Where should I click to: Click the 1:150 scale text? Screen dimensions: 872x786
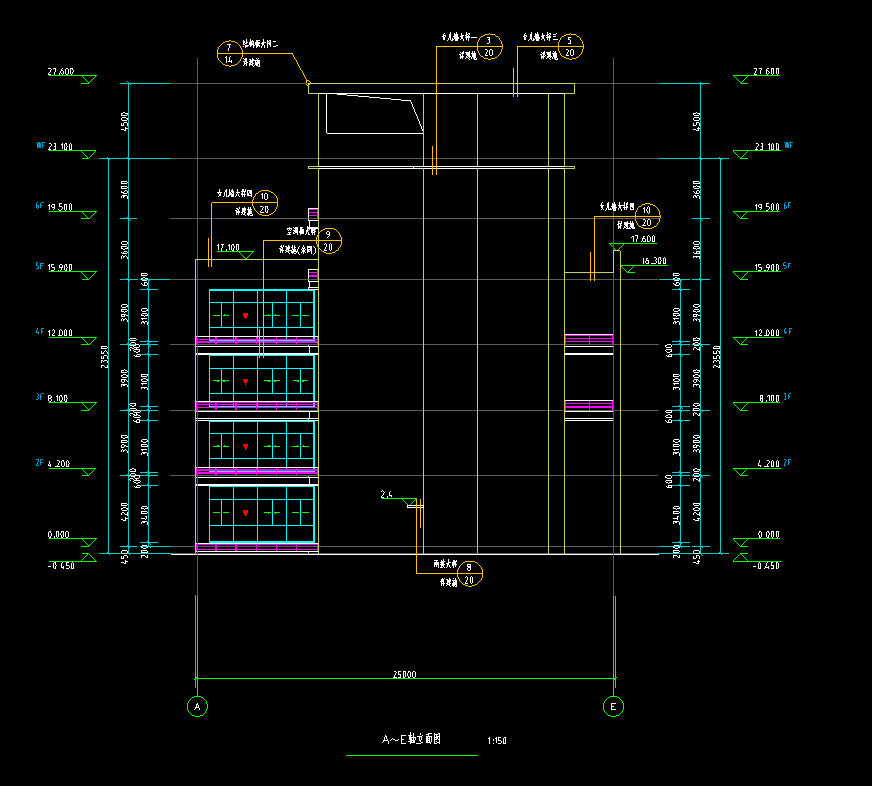496,742
